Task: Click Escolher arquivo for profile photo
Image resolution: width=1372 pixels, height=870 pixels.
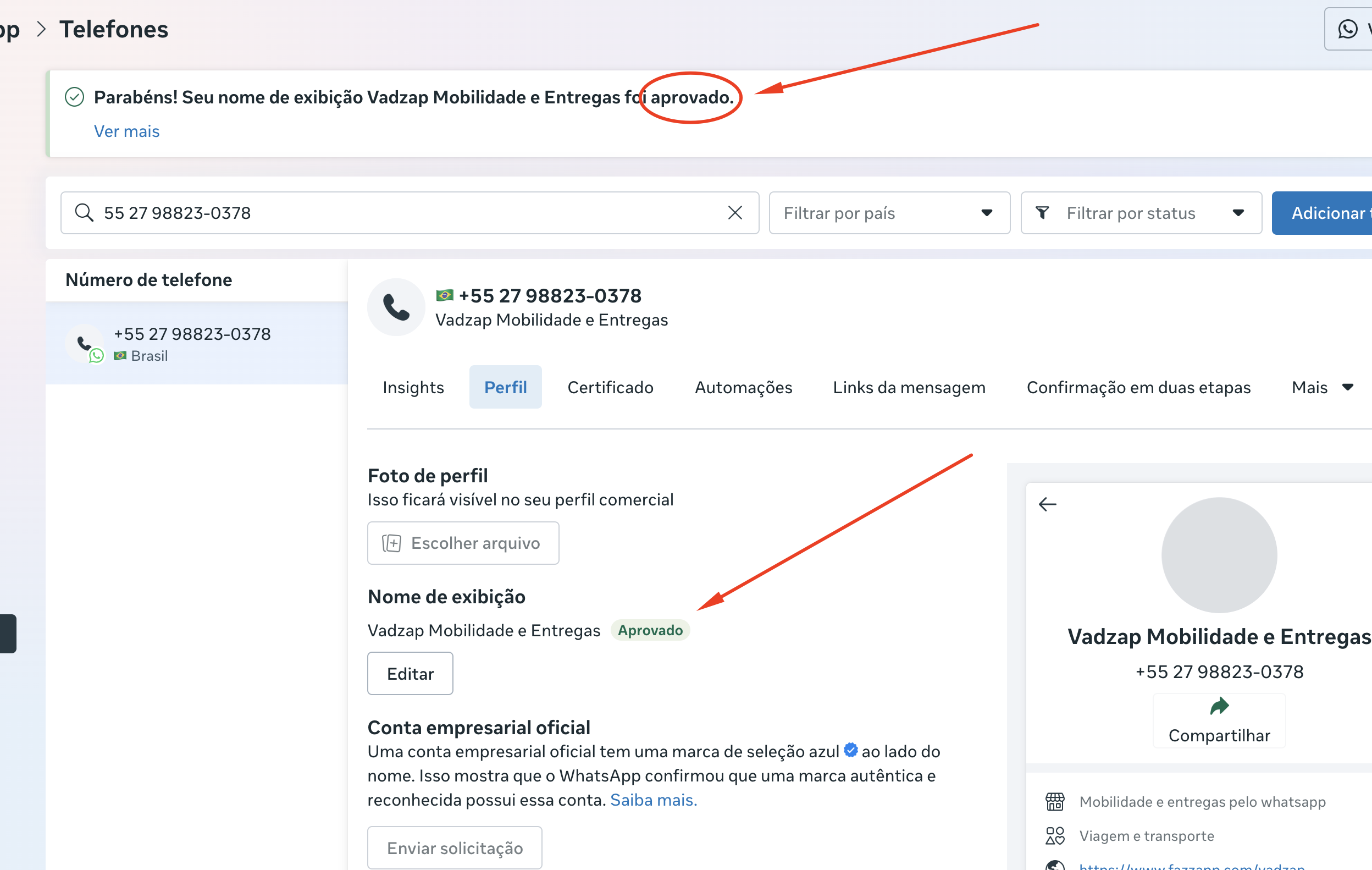Action: [463, 543]
